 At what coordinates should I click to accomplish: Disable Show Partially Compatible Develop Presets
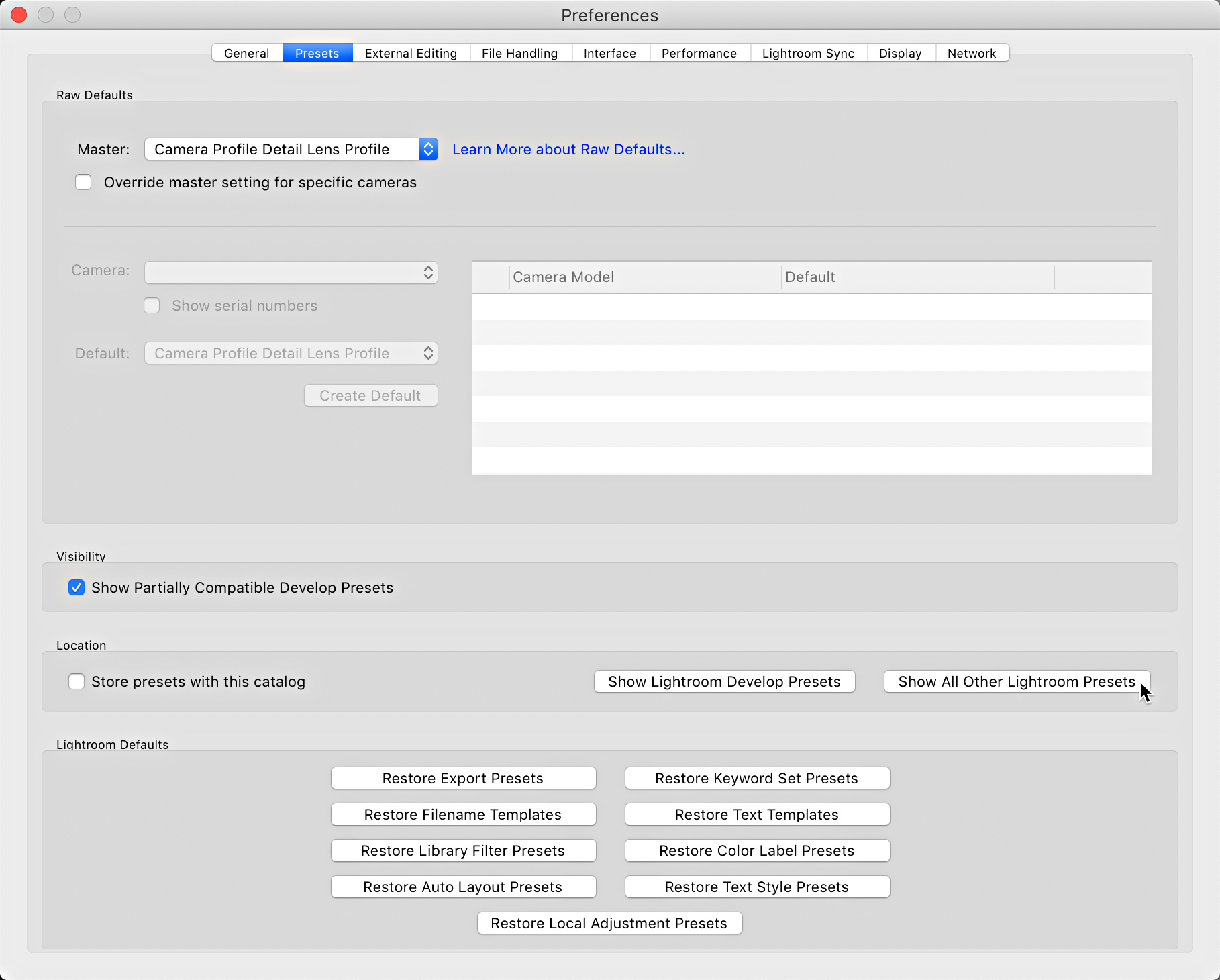coord(77,587)
